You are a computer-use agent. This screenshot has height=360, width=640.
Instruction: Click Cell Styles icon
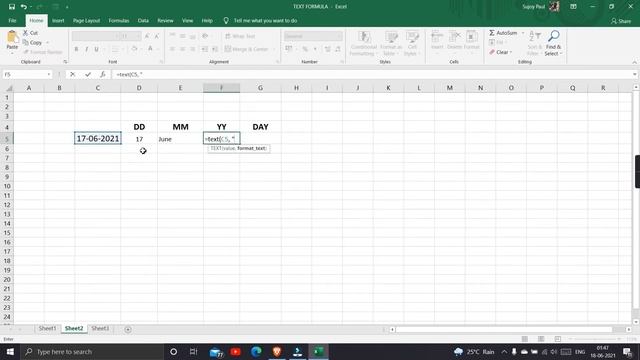[x=411, y=43]
